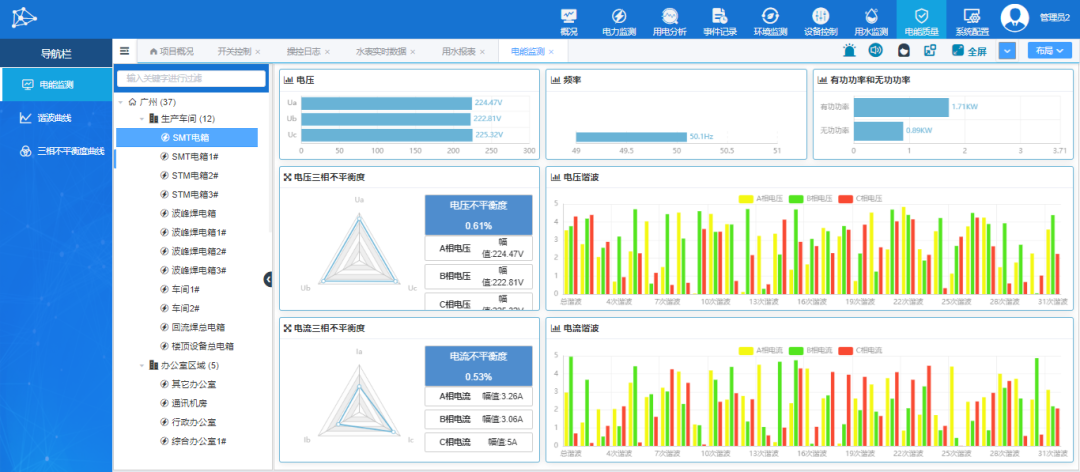Collapse the 生产车间 (12) tree node
The image size is (1080, 472).
pos(142,118)
